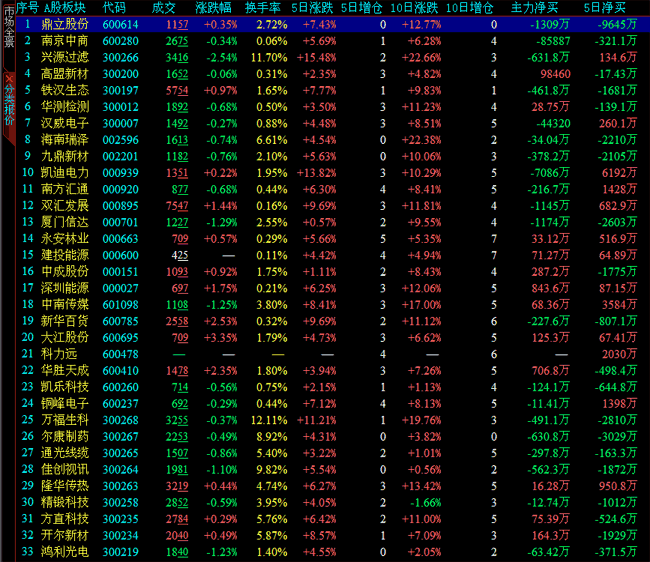Screen dimensions: 650x562
Task: Click stock name 方直科技
Action: [65, 519]
